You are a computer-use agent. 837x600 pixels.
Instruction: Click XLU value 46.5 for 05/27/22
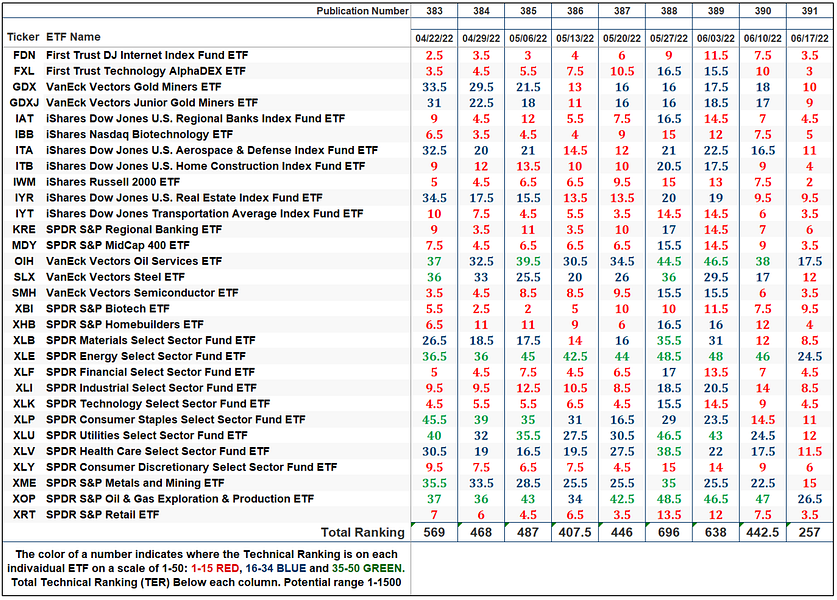point(669,436)
